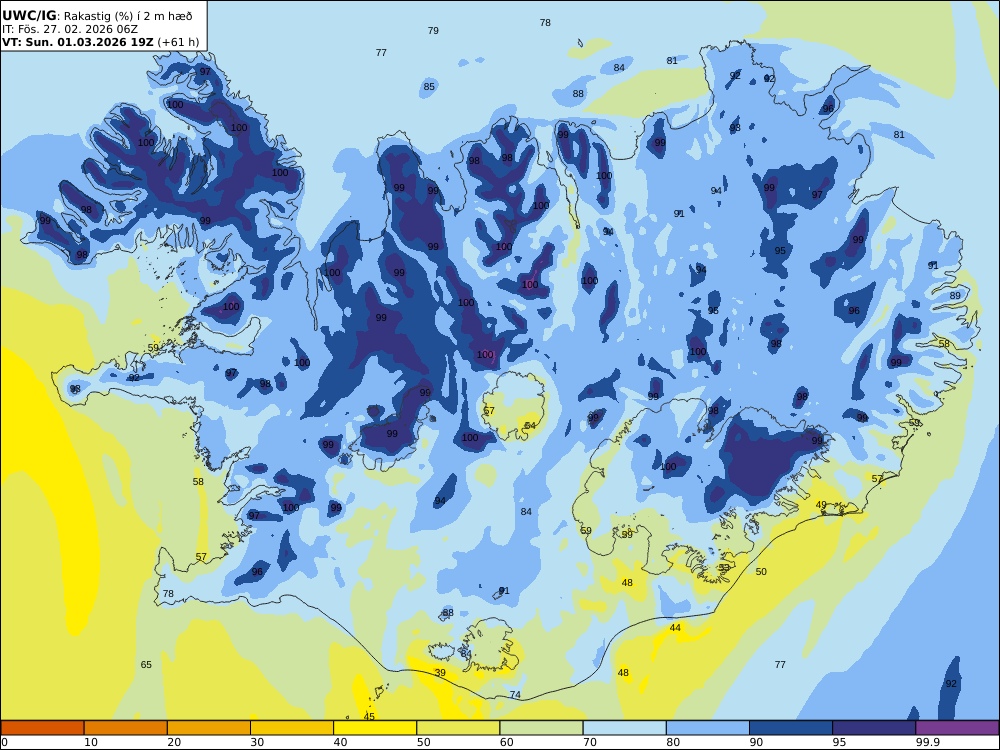Select the dark blue 90–95 legend swatch

pos(791,728)
